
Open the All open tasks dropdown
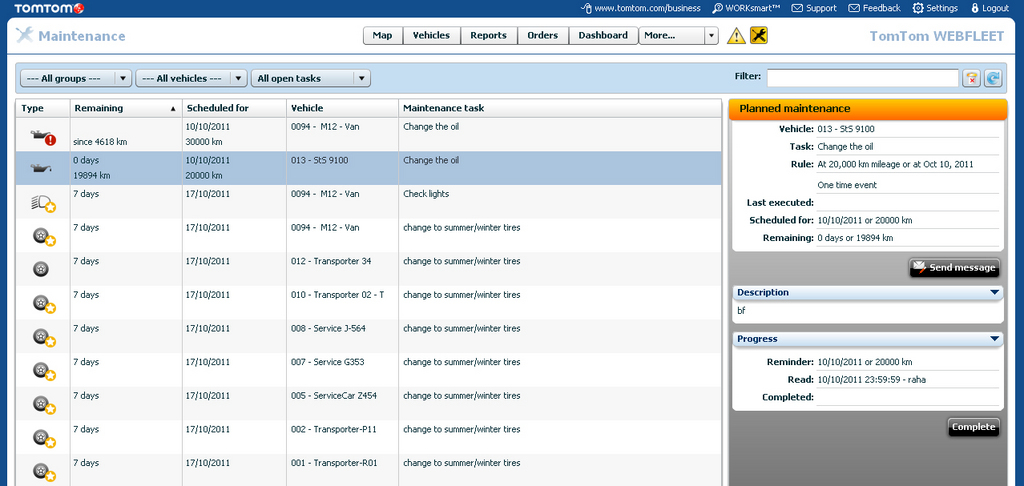(311, 78)
